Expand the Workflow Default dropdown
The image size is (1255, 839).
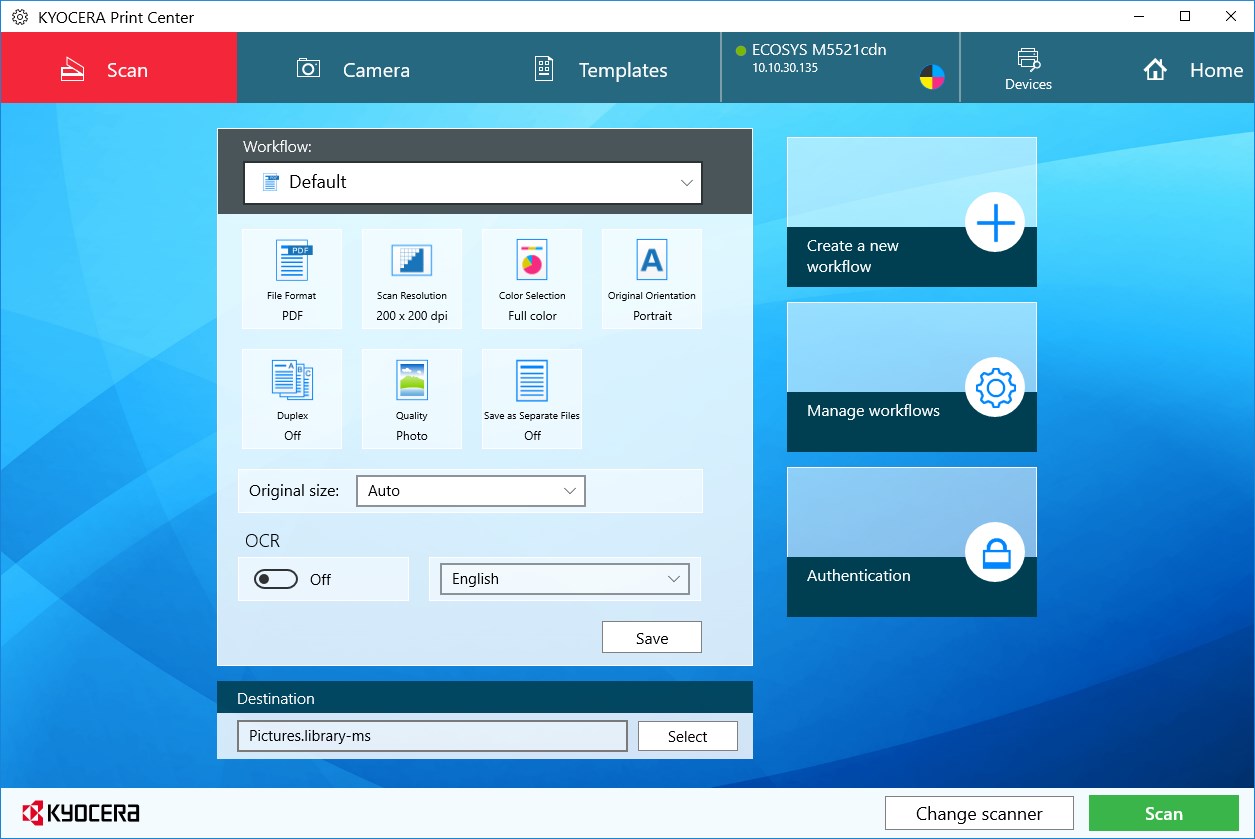473,183
